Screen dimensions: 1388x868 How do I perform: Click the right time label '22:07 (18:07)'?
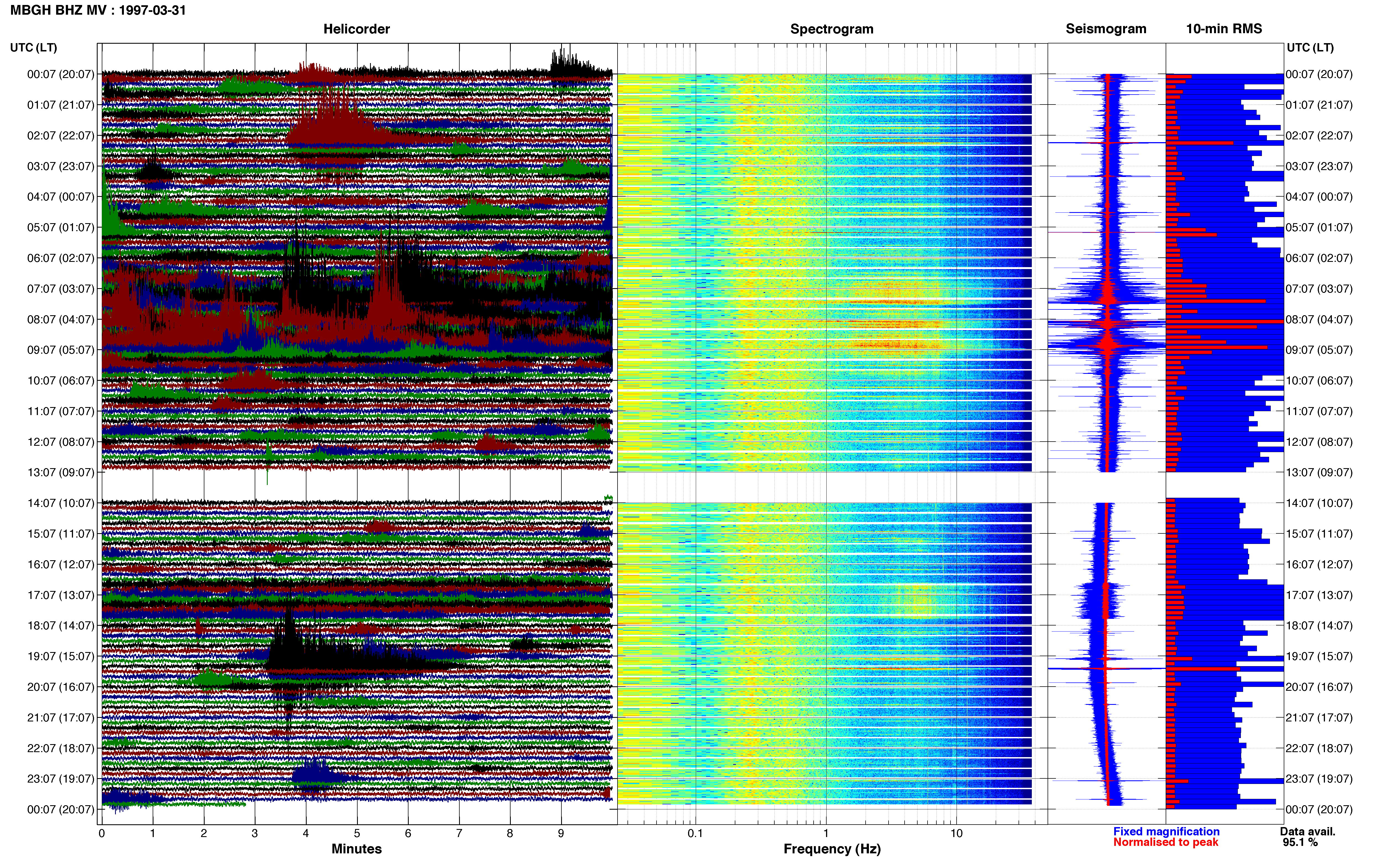1319,748
